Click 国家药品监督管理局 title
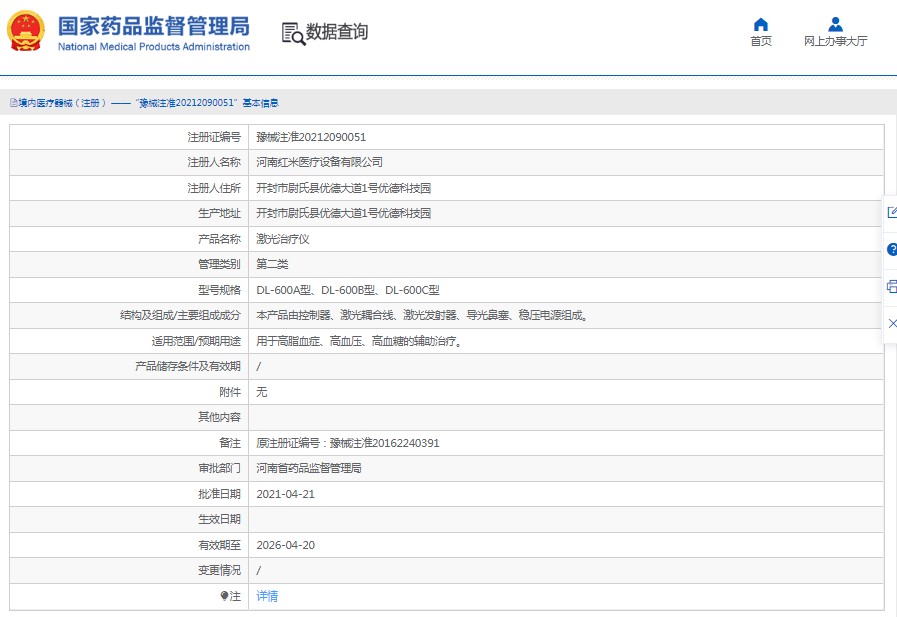 pos(154,26)
